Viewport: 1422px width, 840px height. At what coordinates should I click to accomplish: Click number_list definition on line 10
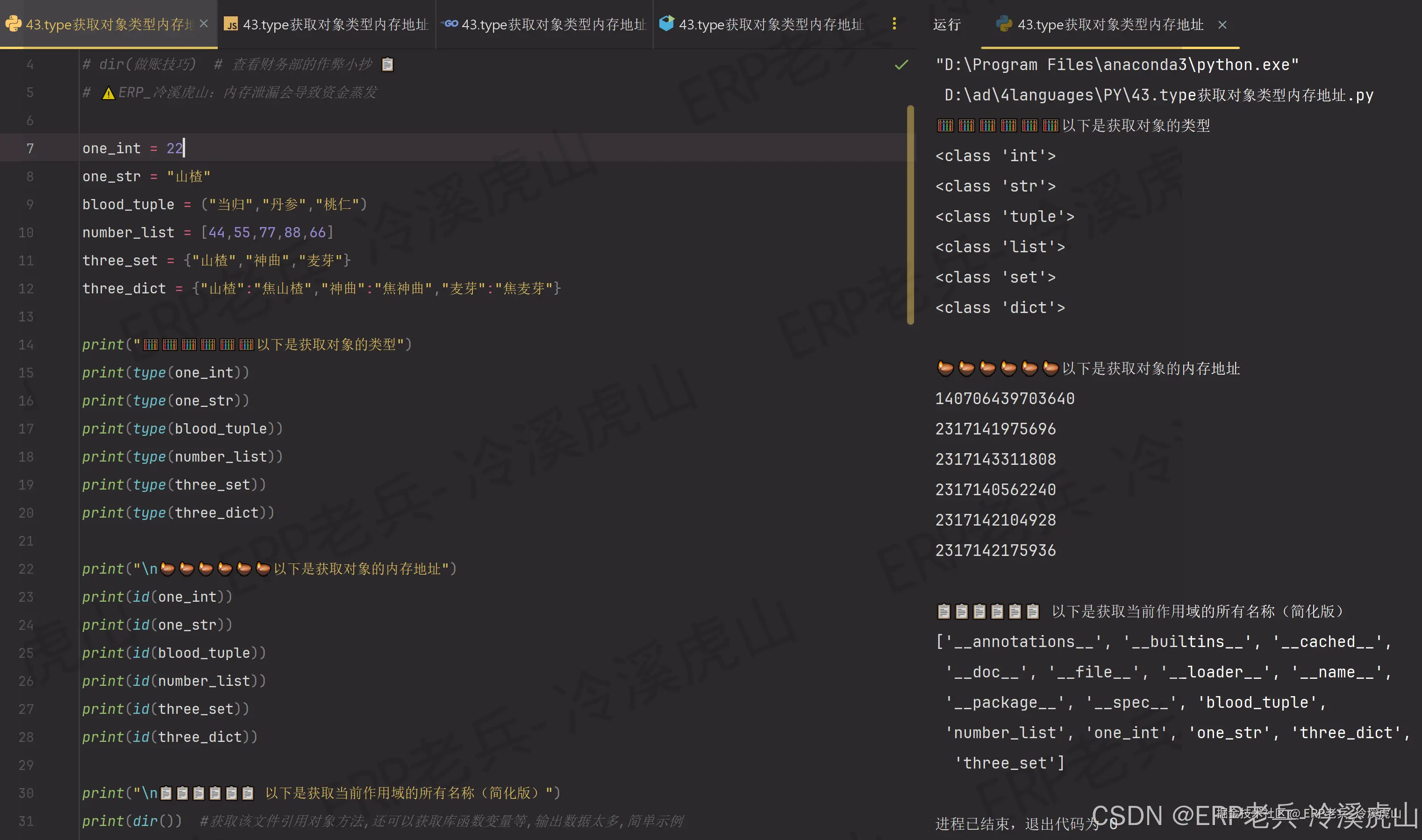208,233
